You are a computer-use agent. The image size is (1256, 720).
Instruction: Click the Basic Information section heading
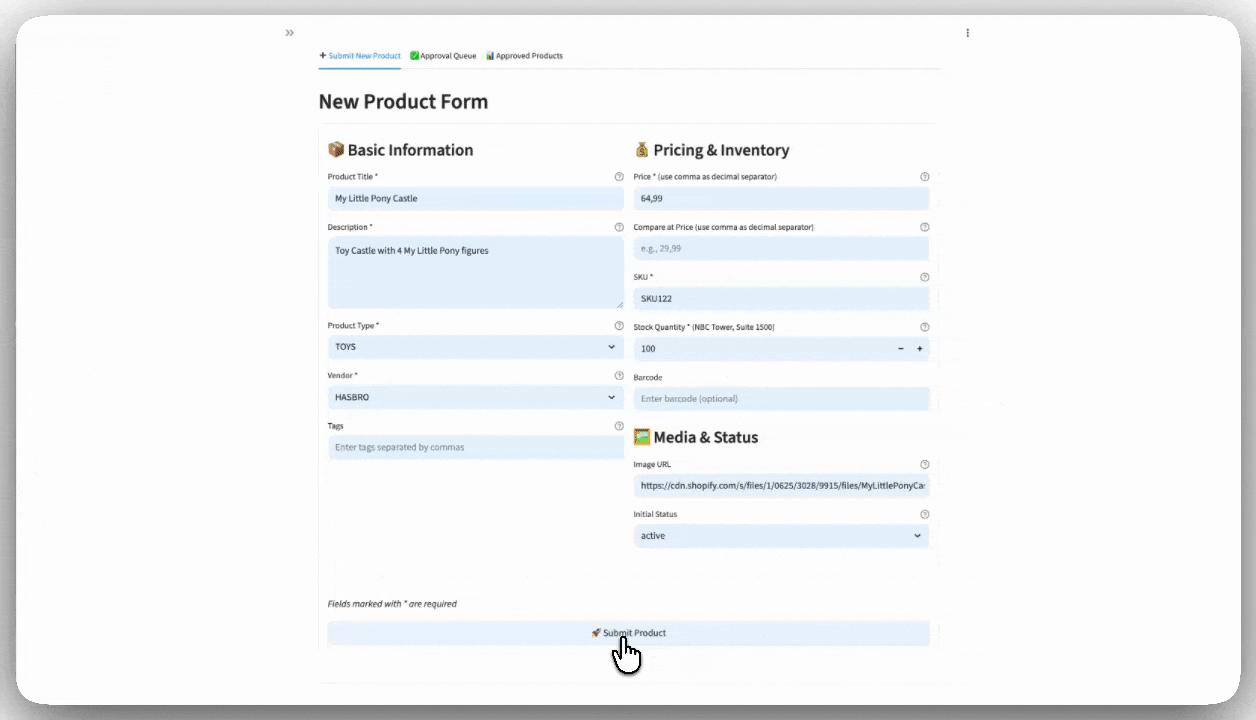coord(401,150)
